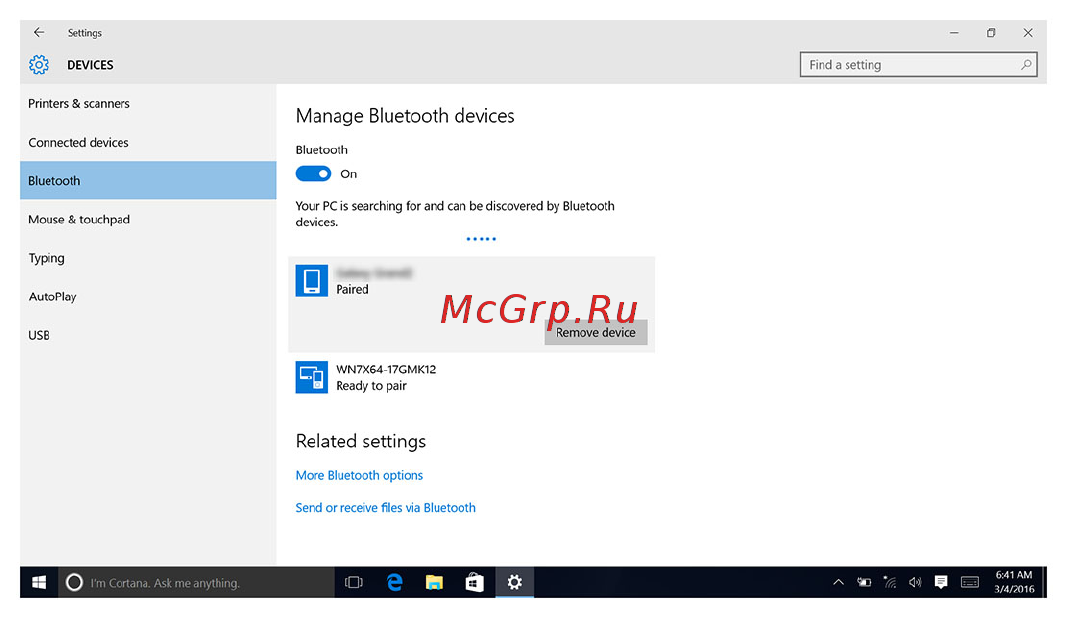
Task: Click the Cortana circle icon
Action: (74, 582)
